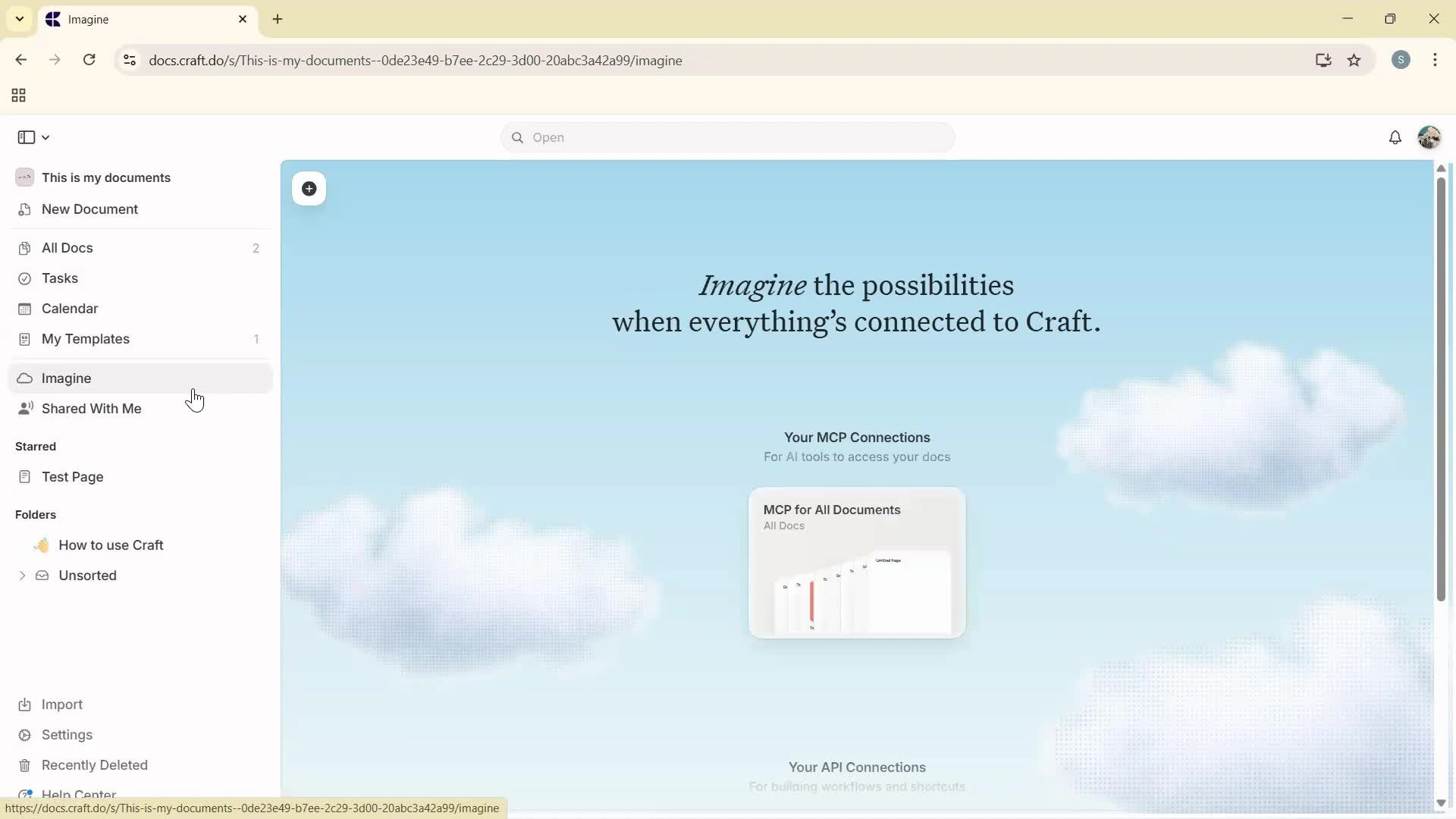This screenshot has width=1456, height=819.
Task: Expand the Unsorted folder
Action: point(22,576)
